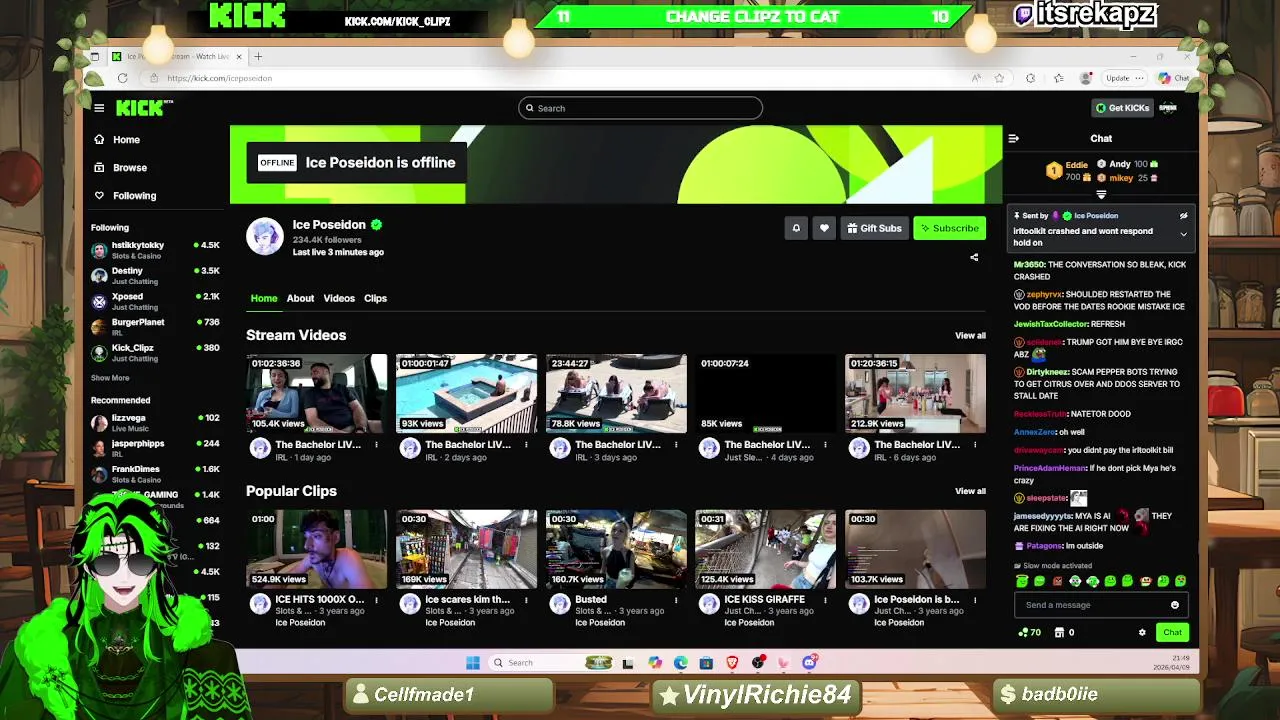
Task: Open options for ICE HITS 1000X clip
Action: point(376,600)
